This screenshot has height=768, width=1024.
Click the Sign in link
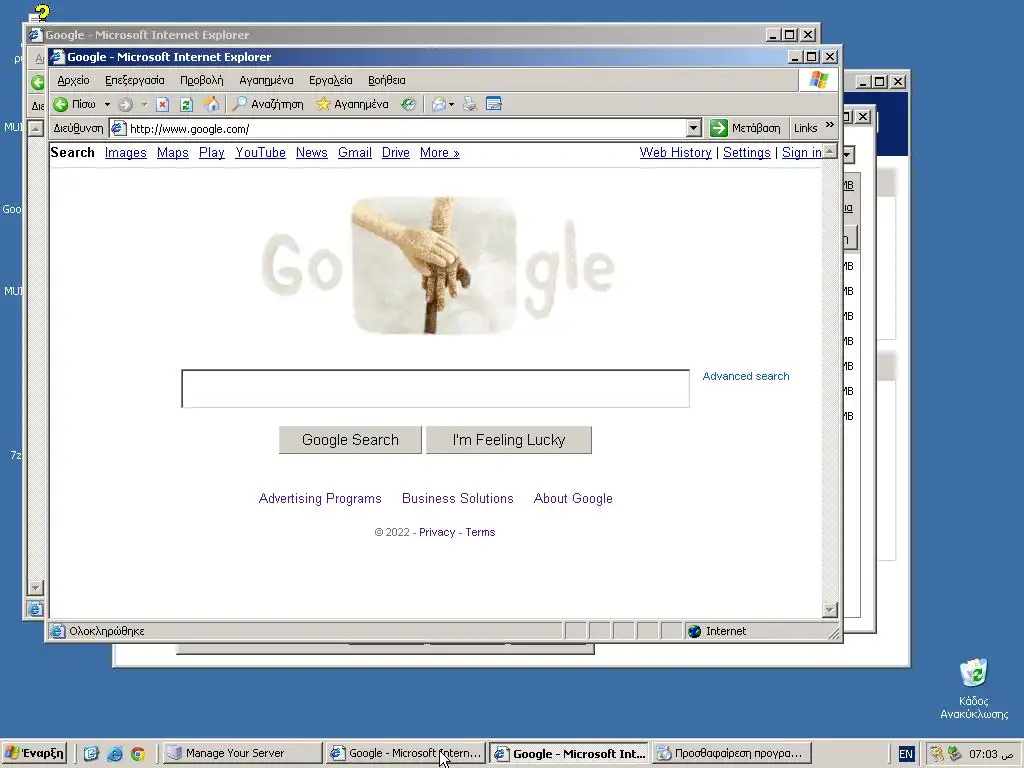pos(801,152)
